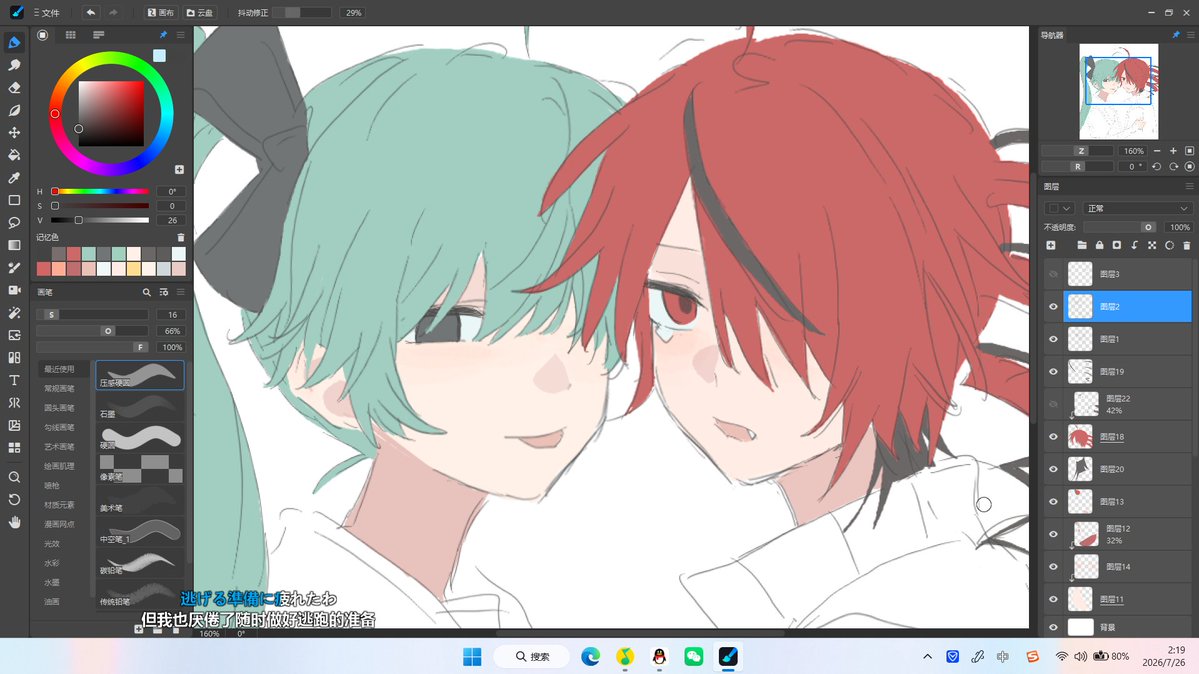Create a new layer folder
Viewport: 1199px width, 674px height.
[1082, 246]
